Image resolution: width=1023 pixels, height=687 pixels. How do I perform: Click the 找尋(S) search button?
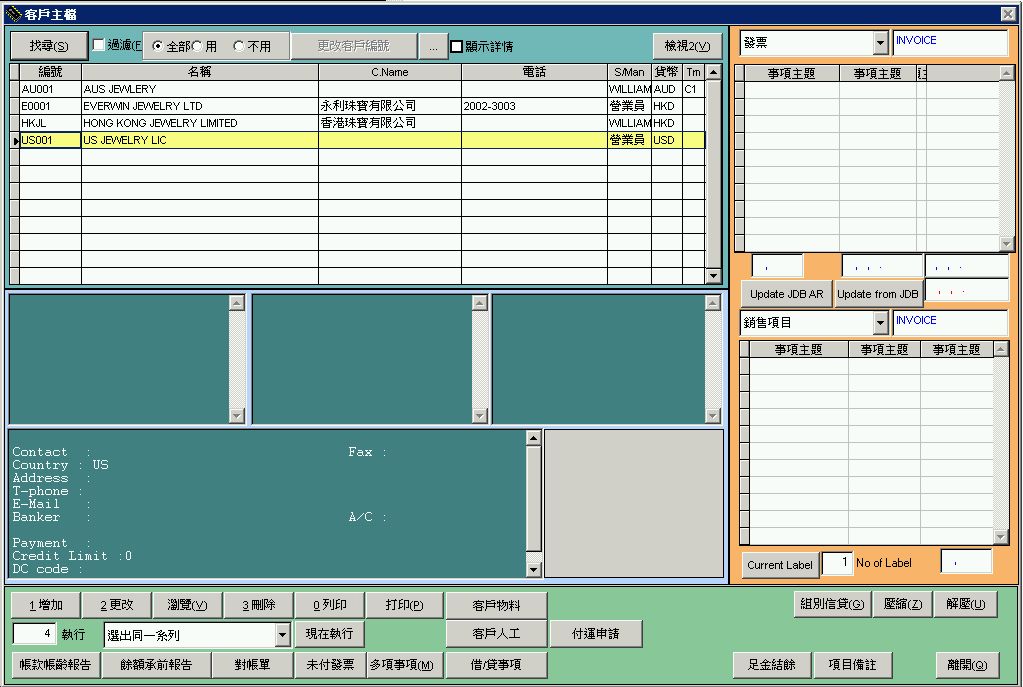pyautogui.click(x=49, y=46)
